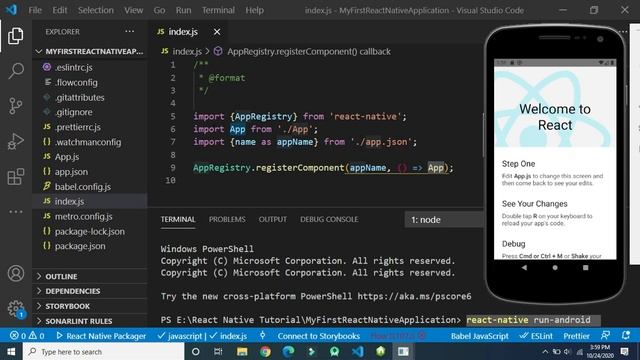Switch to the DEBUG CONSOLE tab
Image resolution: width=640 pixels, height=360 pixels.
tap(329, 219)
